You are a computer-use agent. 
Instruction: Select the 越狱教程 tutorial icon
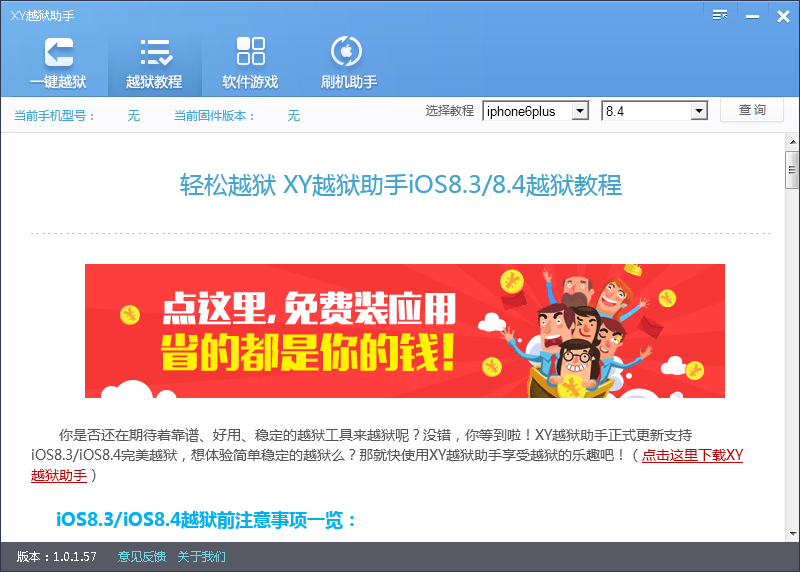[154, 62]
